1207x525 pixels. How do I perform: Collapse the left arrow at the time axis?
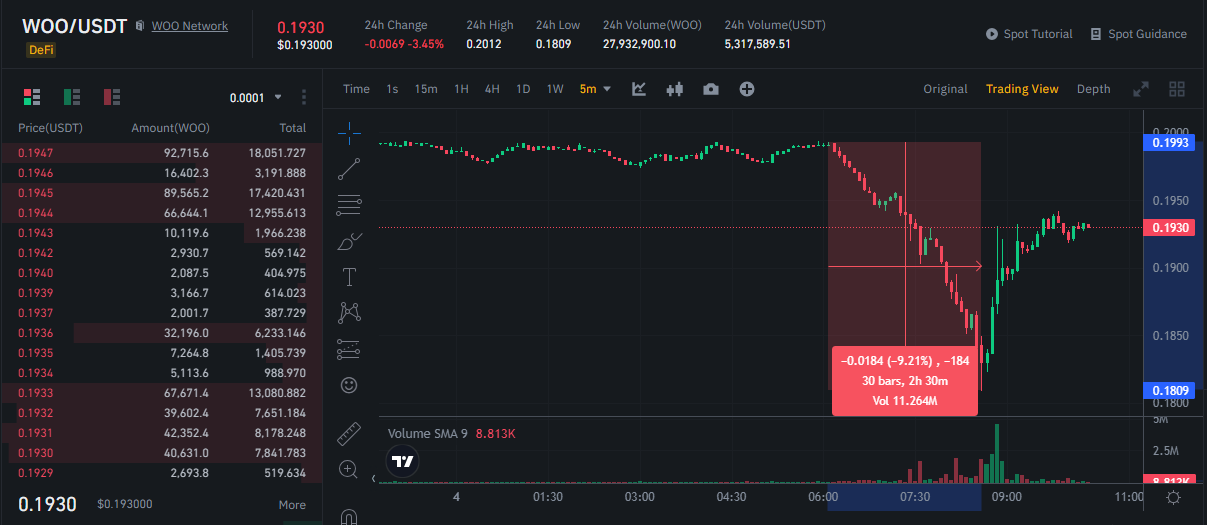(375, 479)
